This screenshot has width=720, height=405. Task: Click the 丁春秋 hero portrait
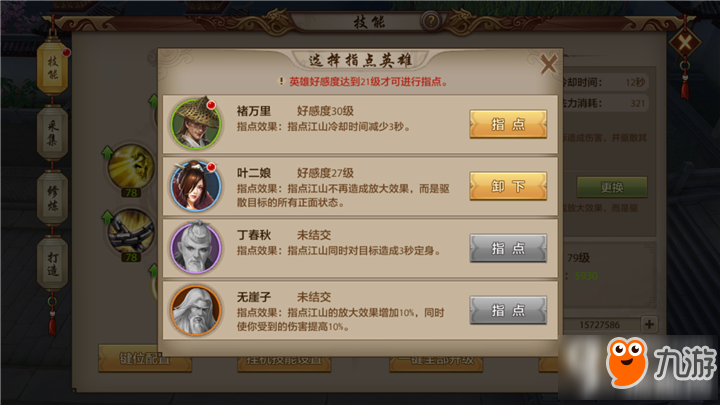tap(196, 248)
